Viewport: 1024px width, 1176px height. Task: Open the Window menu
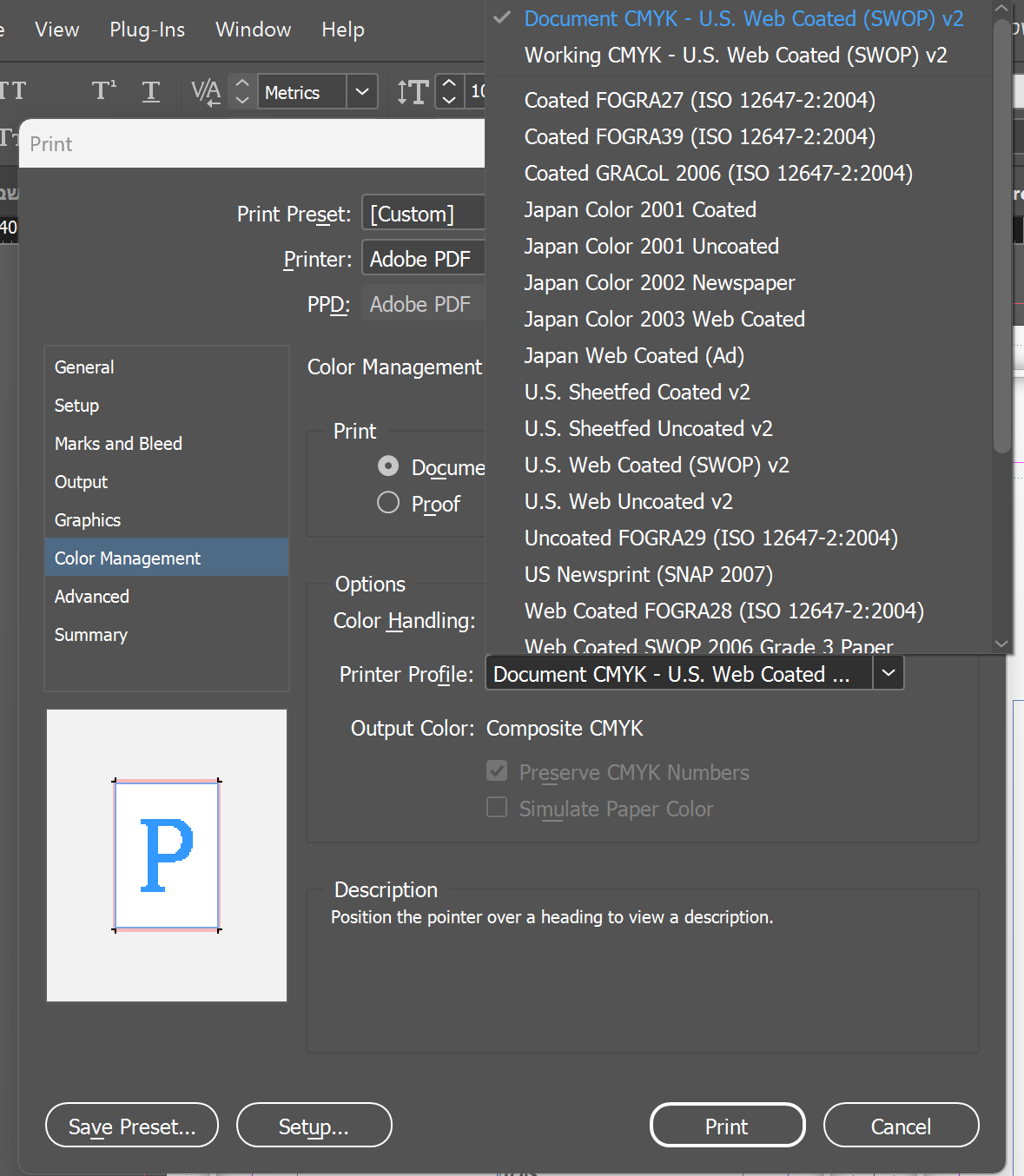(253, 30)
